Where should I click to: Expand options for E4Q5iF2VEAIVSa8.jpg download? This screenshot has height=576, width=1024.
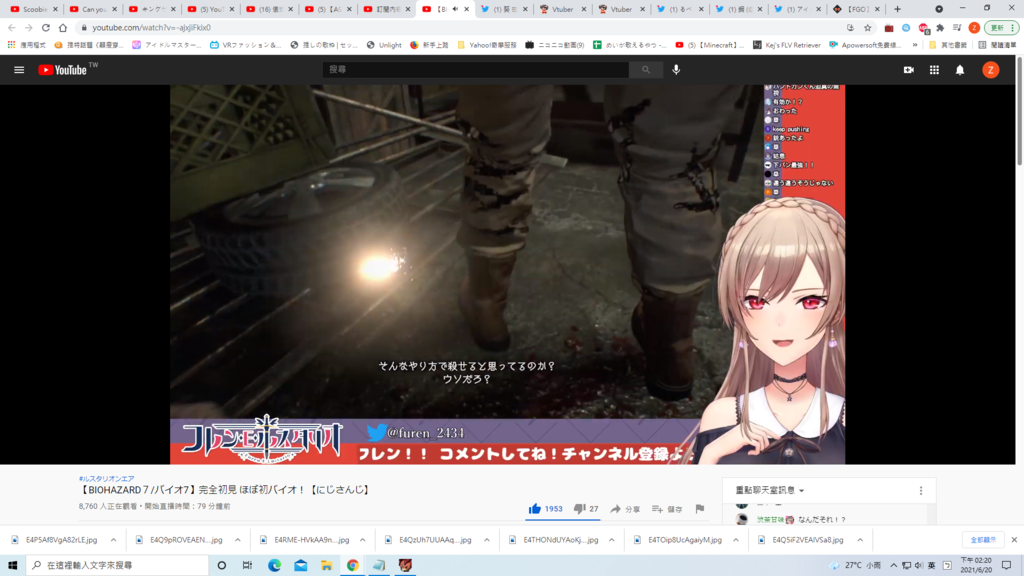point(860,540)
